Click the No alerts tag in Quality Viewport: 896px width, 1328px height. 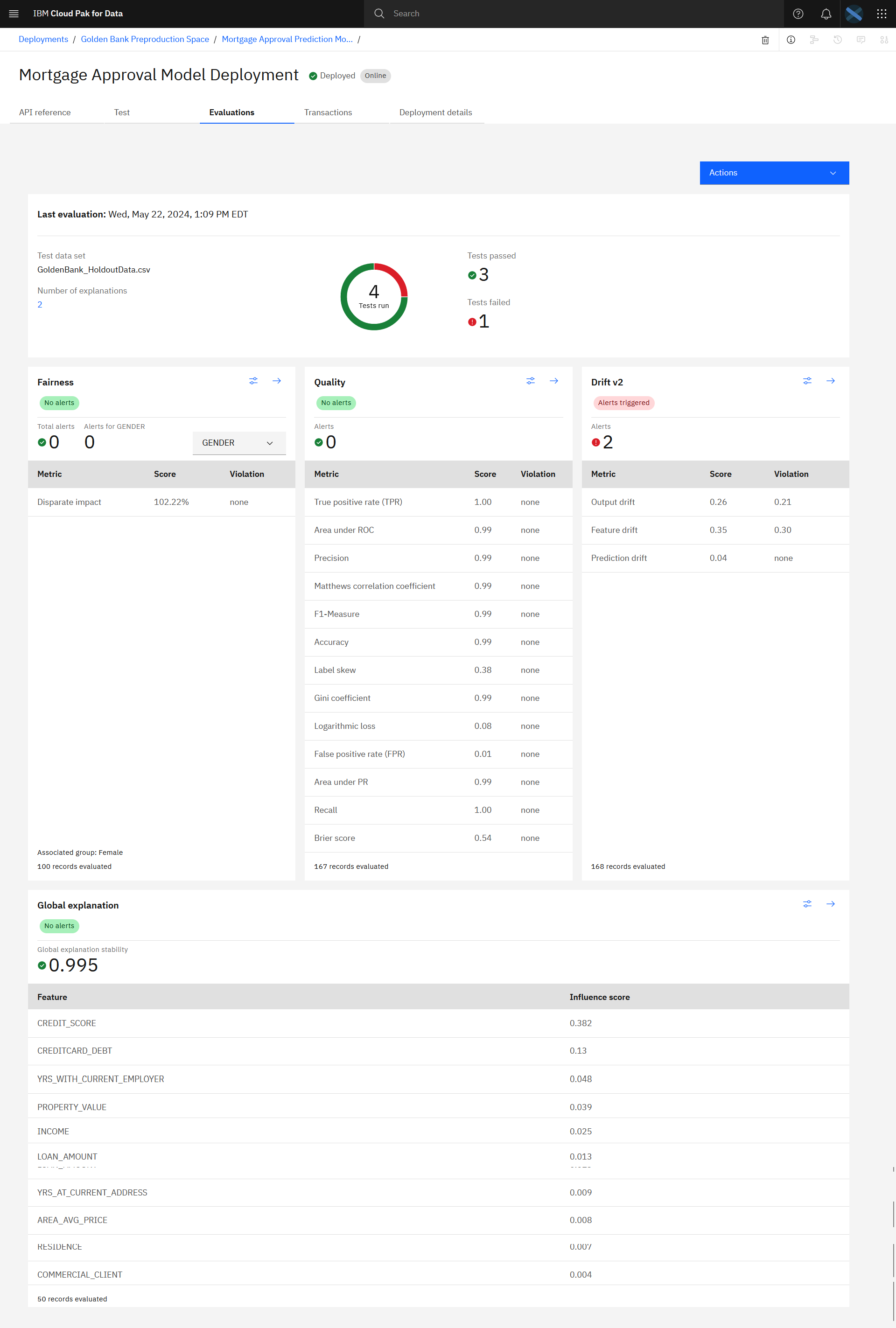[336, 403]
